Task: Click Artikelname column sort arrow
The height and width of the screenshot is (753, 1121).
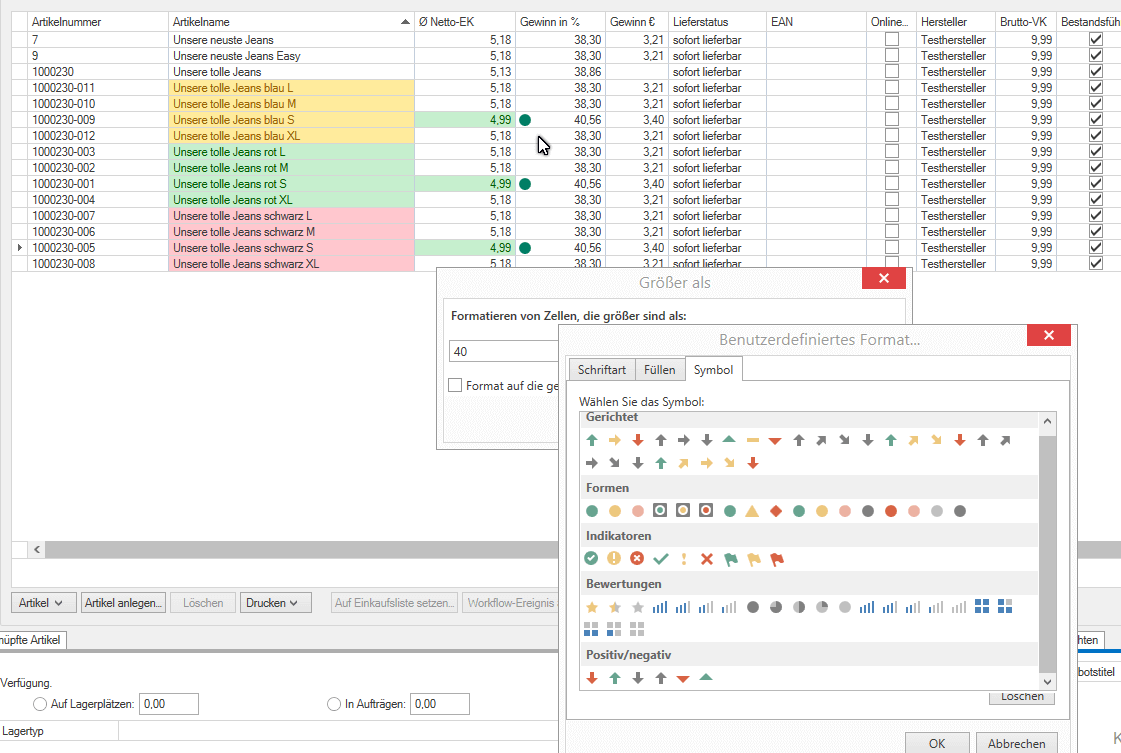Action: pos(405,22)
